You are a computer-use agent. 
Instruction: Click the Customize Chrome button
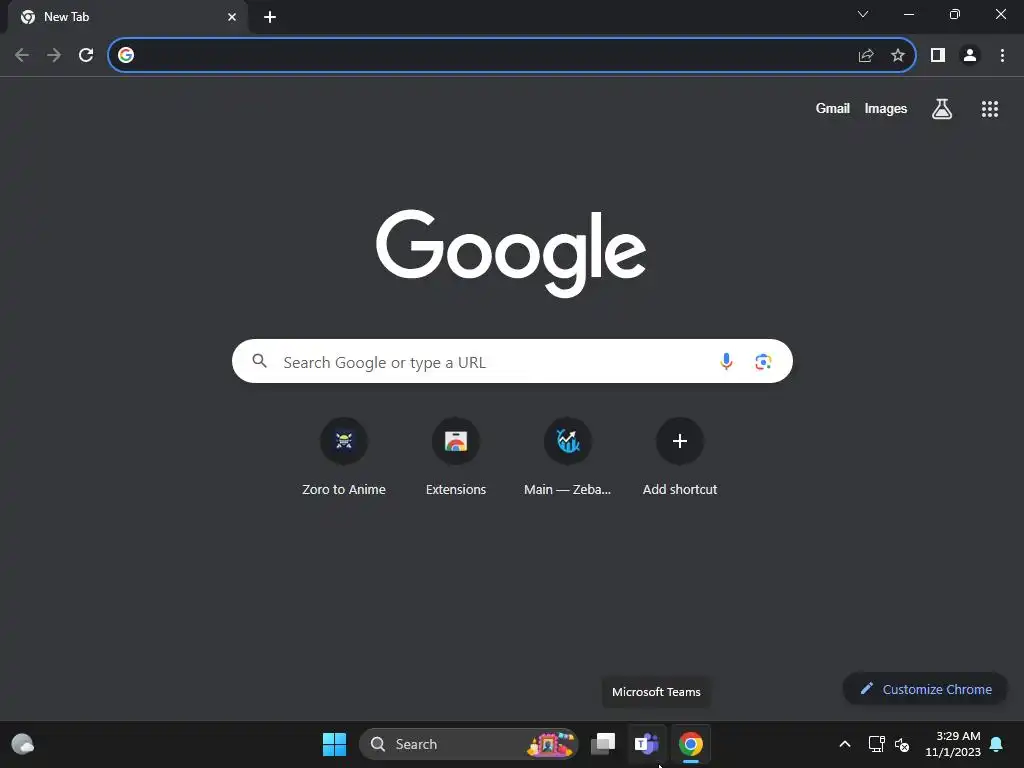coord(925,689)
